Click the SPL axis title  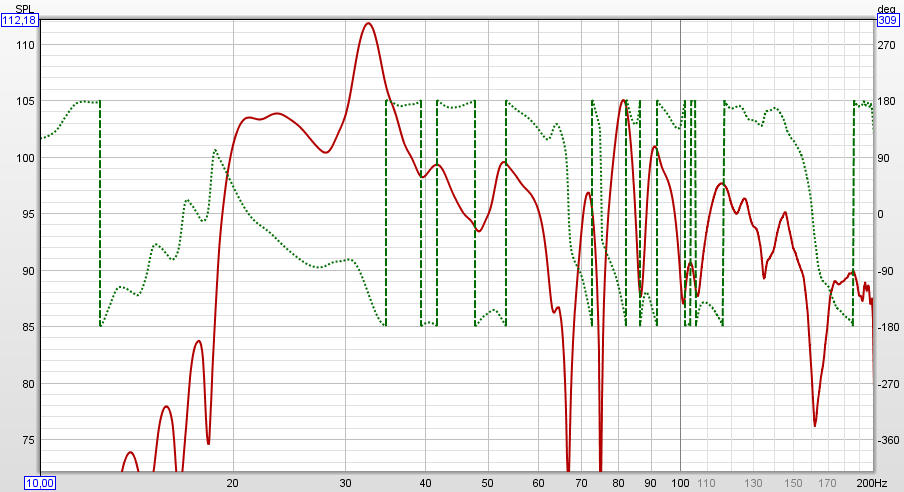(25, 9)
